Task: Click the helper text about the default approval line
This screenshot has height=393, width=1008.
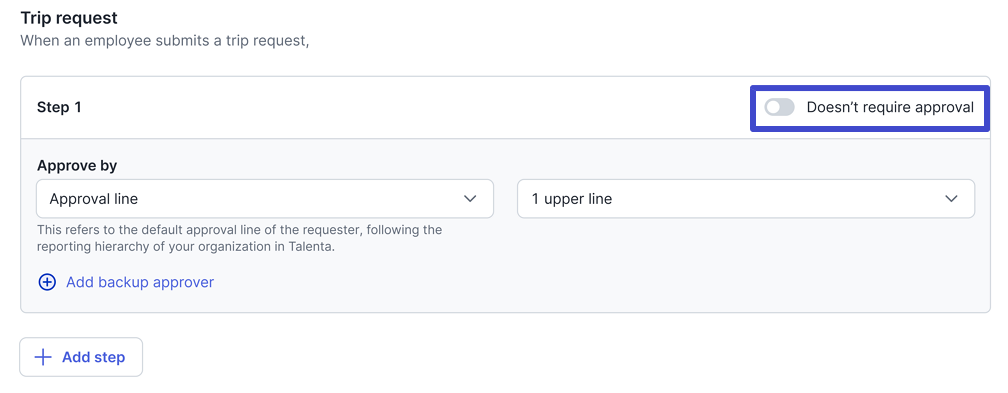Action: click(239, 238)
